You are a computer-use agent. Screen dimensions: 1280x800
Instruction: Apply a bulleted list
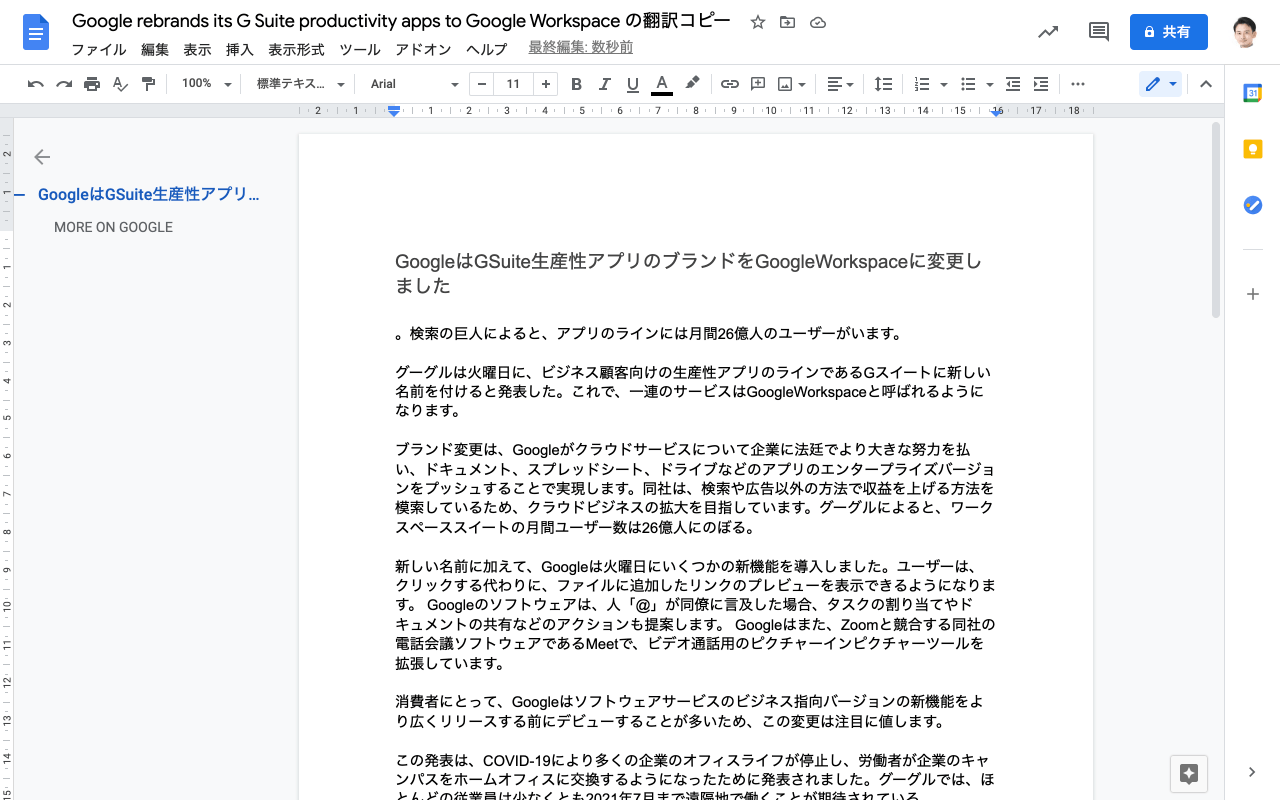pyautogui.click(x=968, y=84)
